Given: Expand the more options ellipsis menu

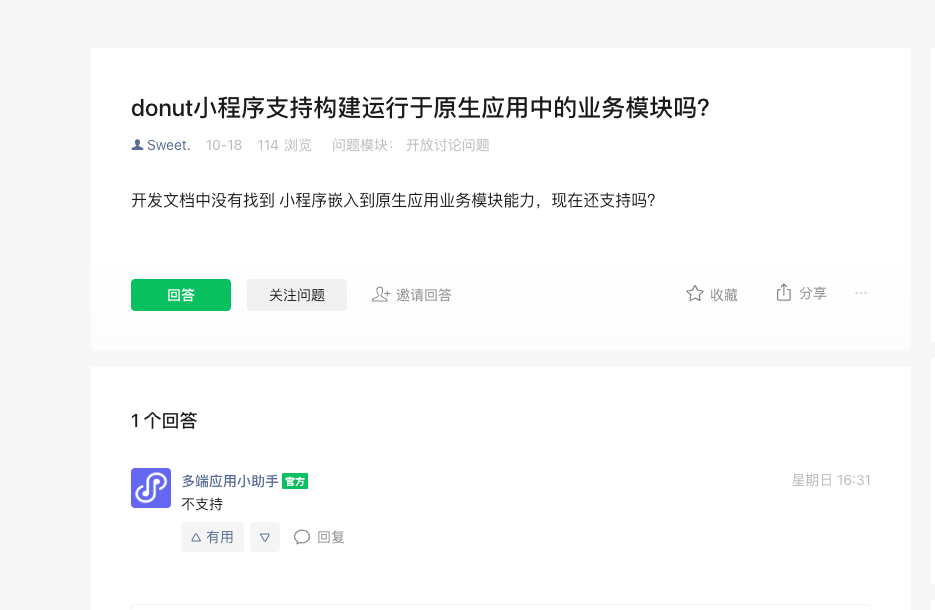Looking at the screenshot, I should [861, 293].
